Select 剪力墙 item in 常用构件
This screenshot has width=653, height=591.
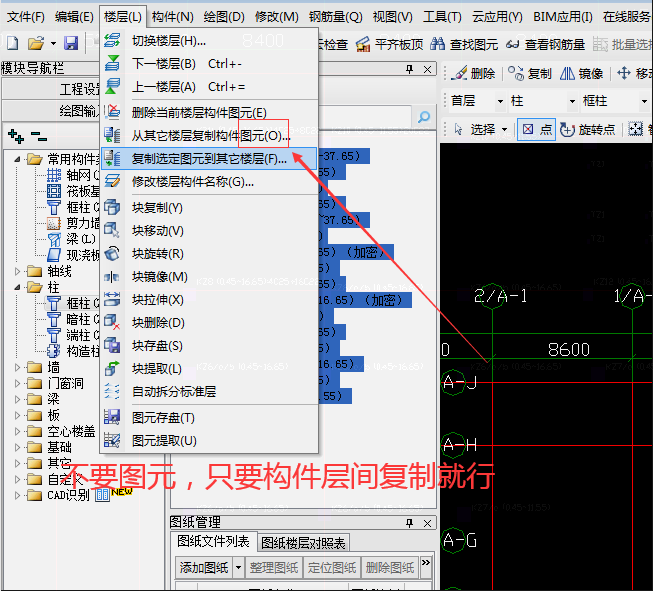73,224
